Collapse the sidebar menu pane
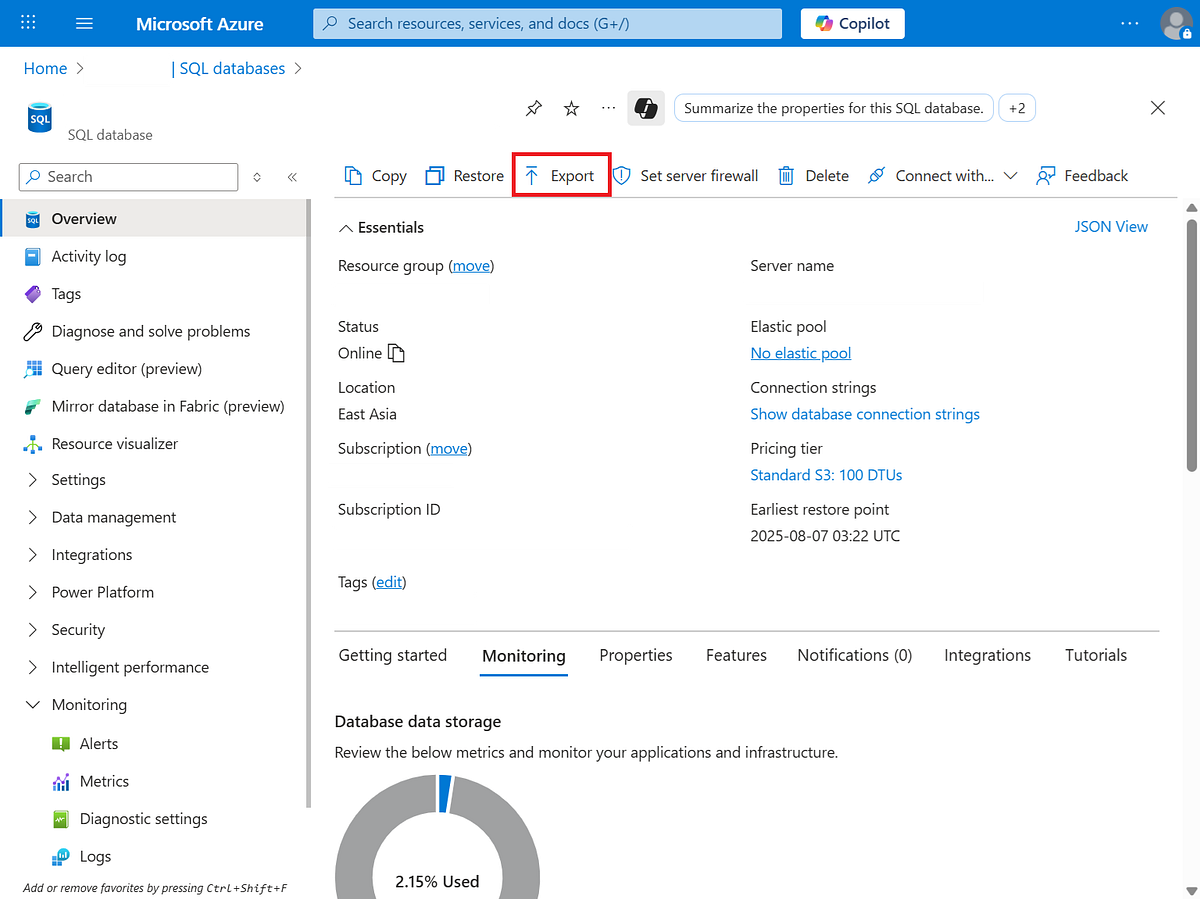This screenshot has height=899, width=1200. (x=292, y=176)
